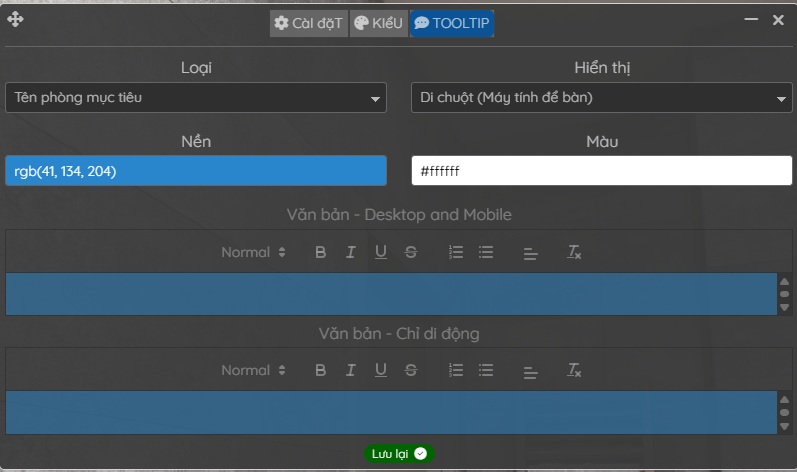Toggle underline in Desktop and Mobile editor
797x472 pixels.
[x=381, y=252]
